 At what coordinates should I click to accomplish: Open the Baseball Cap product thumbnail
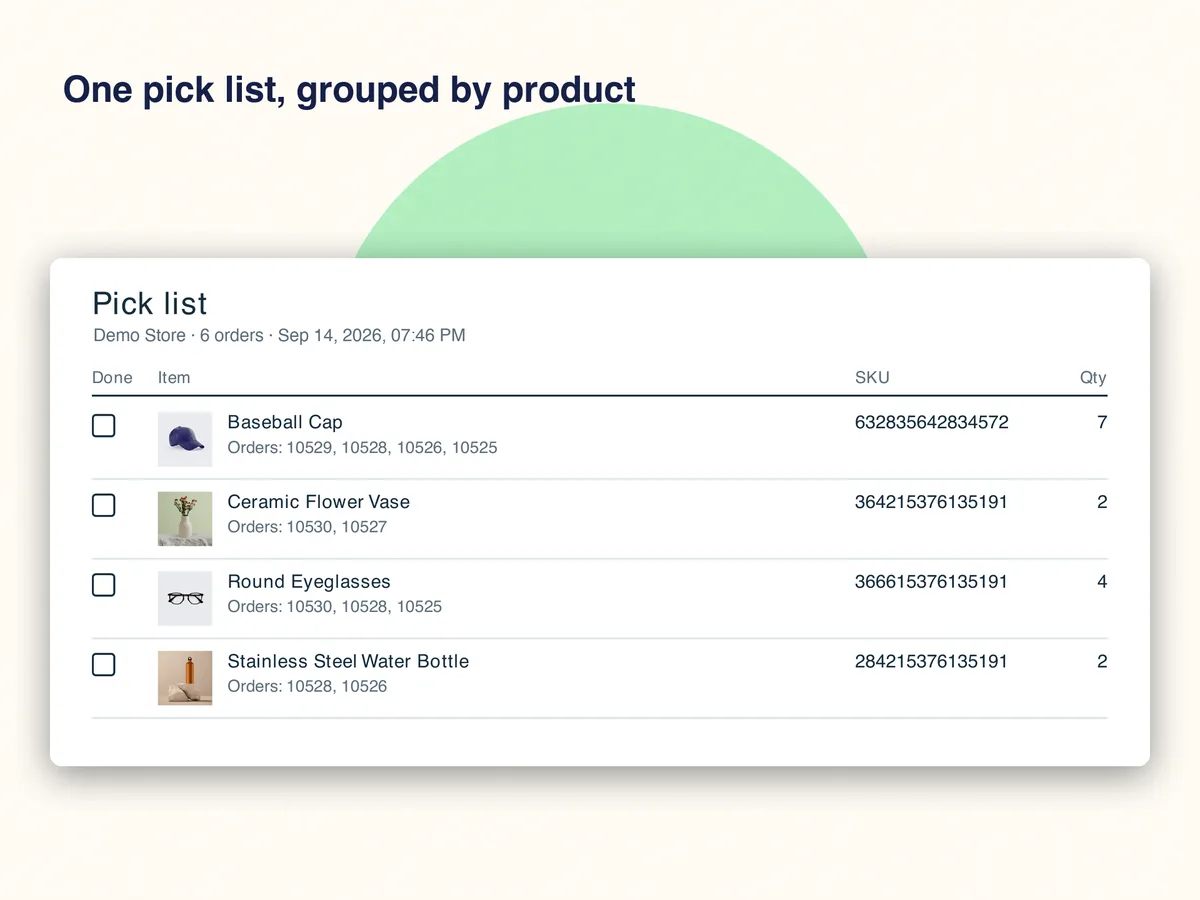(x=185, y=439)
